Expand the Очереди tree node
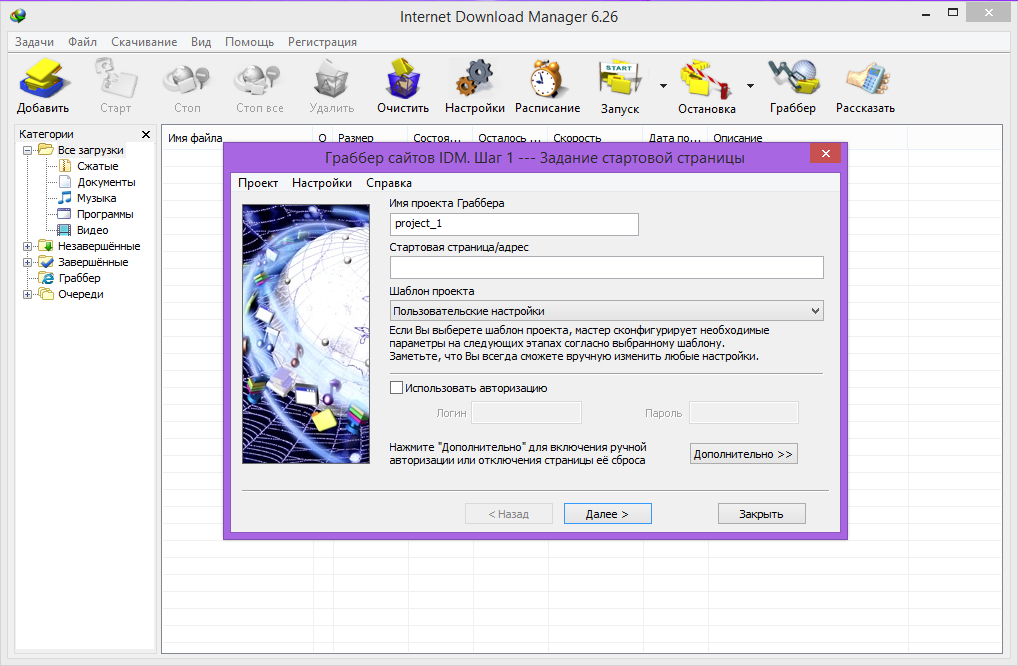Image resolution: width=1018 pixels, height=666 pixels. tap(27, 294)
